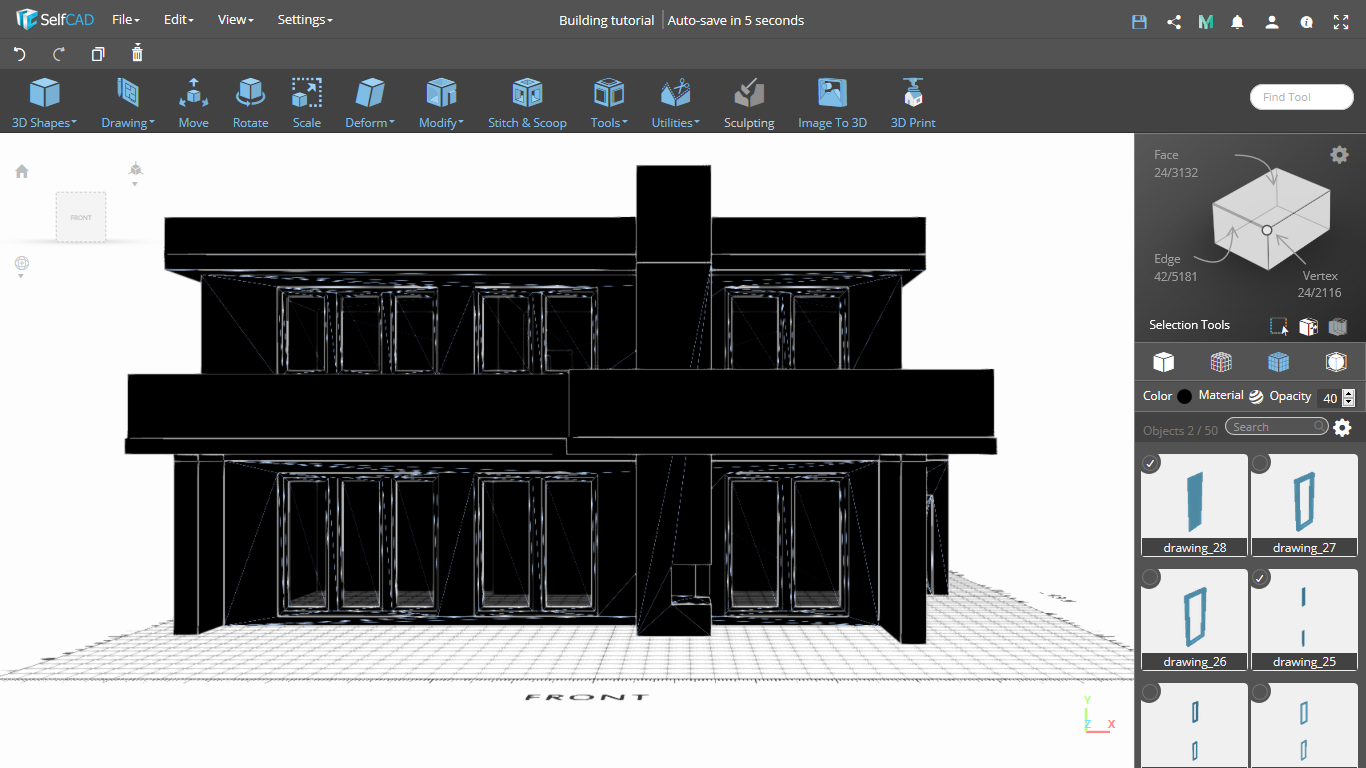
Task: Click the Undo arrow icon
Action: pos(19,54)
